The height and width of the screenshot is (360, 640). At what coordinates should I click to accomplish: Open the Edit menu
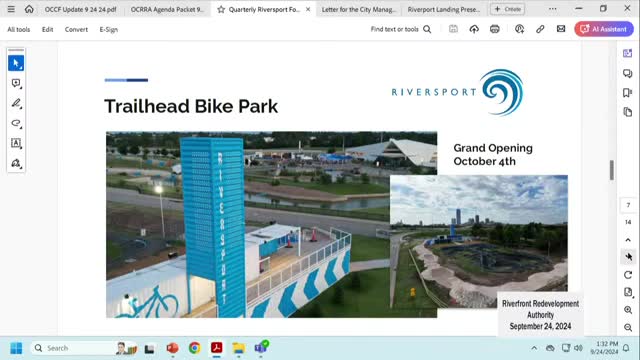[x=47, y=29]
